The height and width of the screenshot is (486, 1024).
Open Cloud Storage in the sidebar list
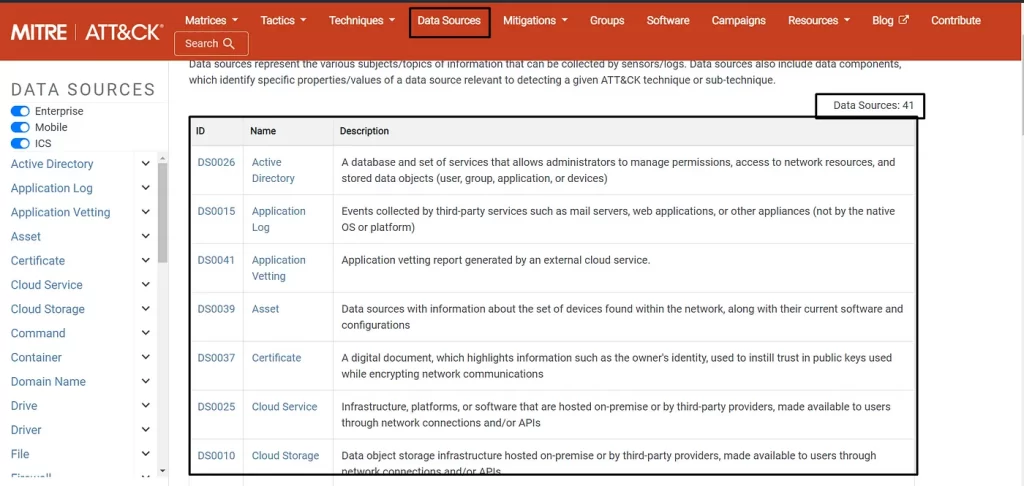coord(48,309)
